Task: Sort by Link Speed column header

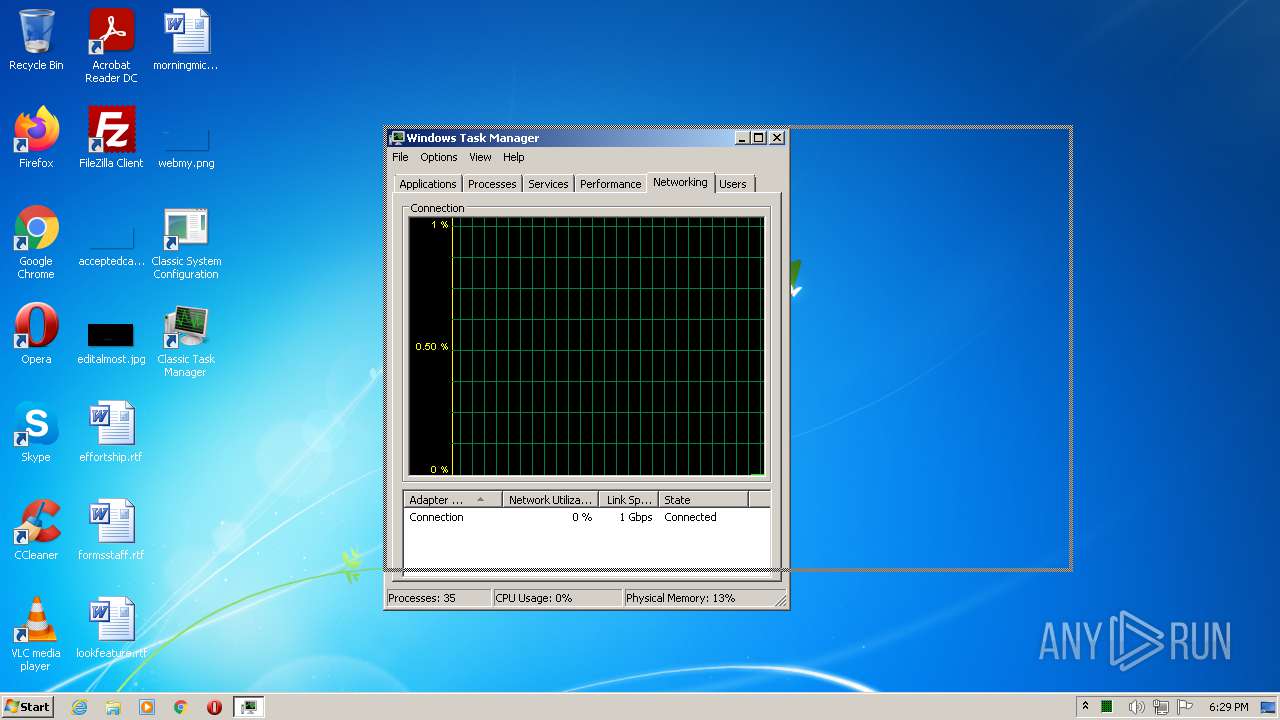Action: tap(628, 499)
